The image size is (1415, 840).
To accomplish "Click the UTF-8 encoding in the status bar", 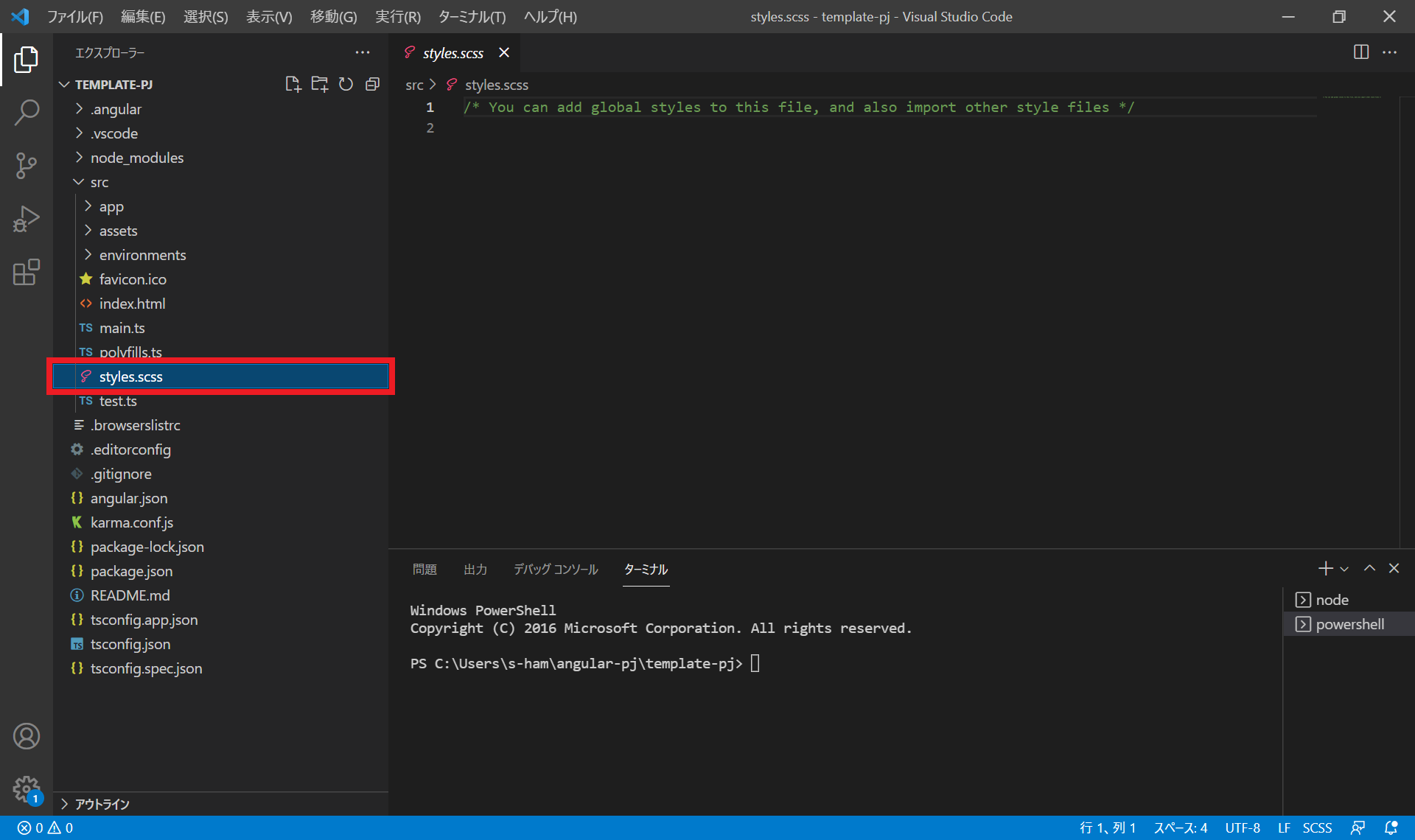I will click(1242, 827).
